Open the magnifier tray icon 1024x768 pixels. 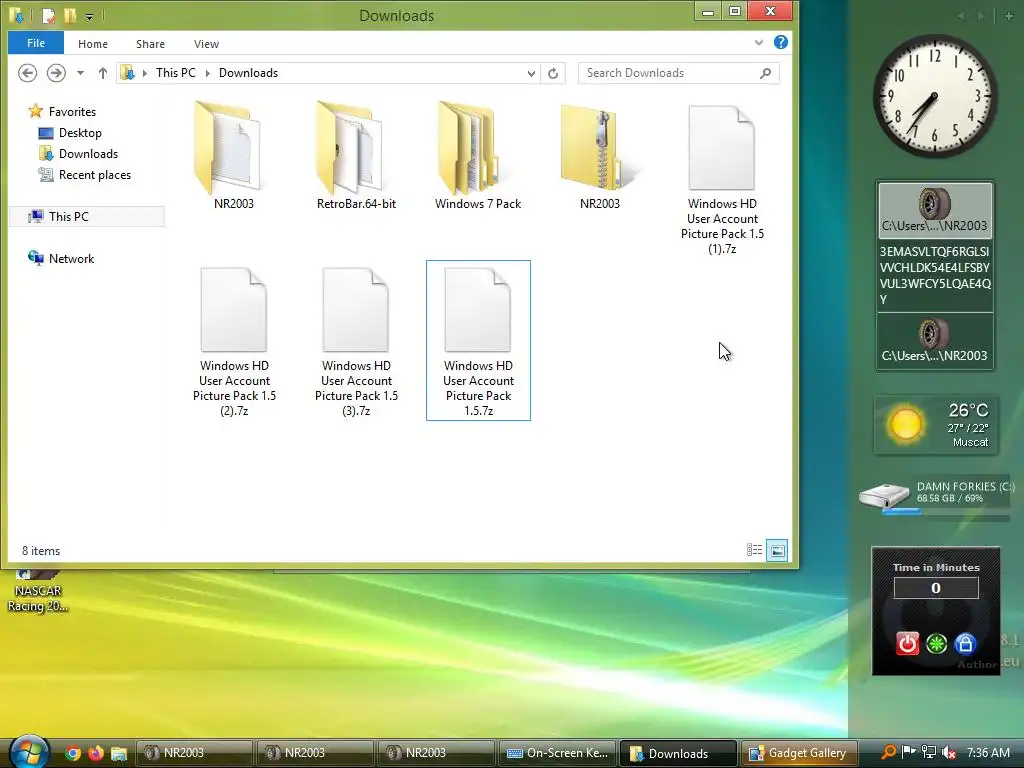tap(888, 753)
